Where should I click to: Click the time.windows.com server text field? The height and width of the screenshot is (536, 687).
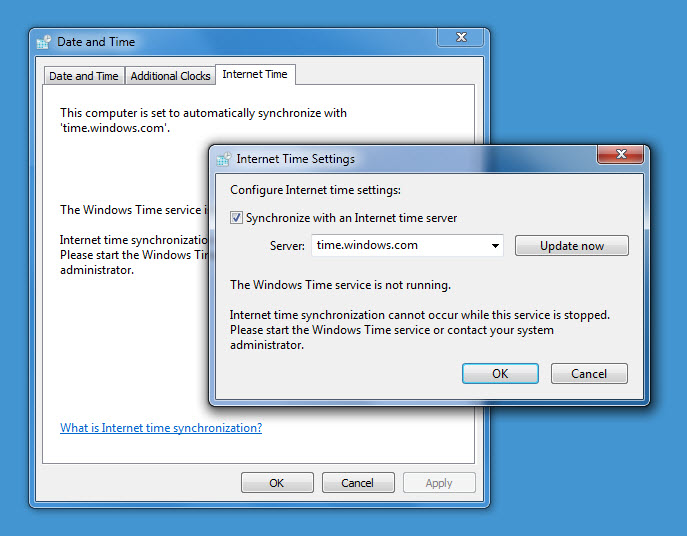pyautogui.click(x=400, y=245)
